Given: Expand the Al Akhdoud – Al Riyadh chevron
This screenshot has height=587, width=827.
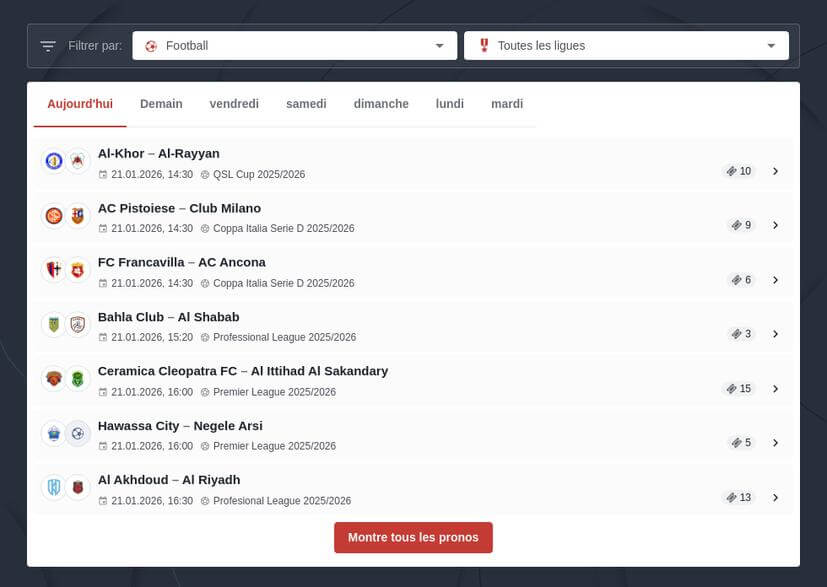Looking at the screenshot, I should 775,498.
